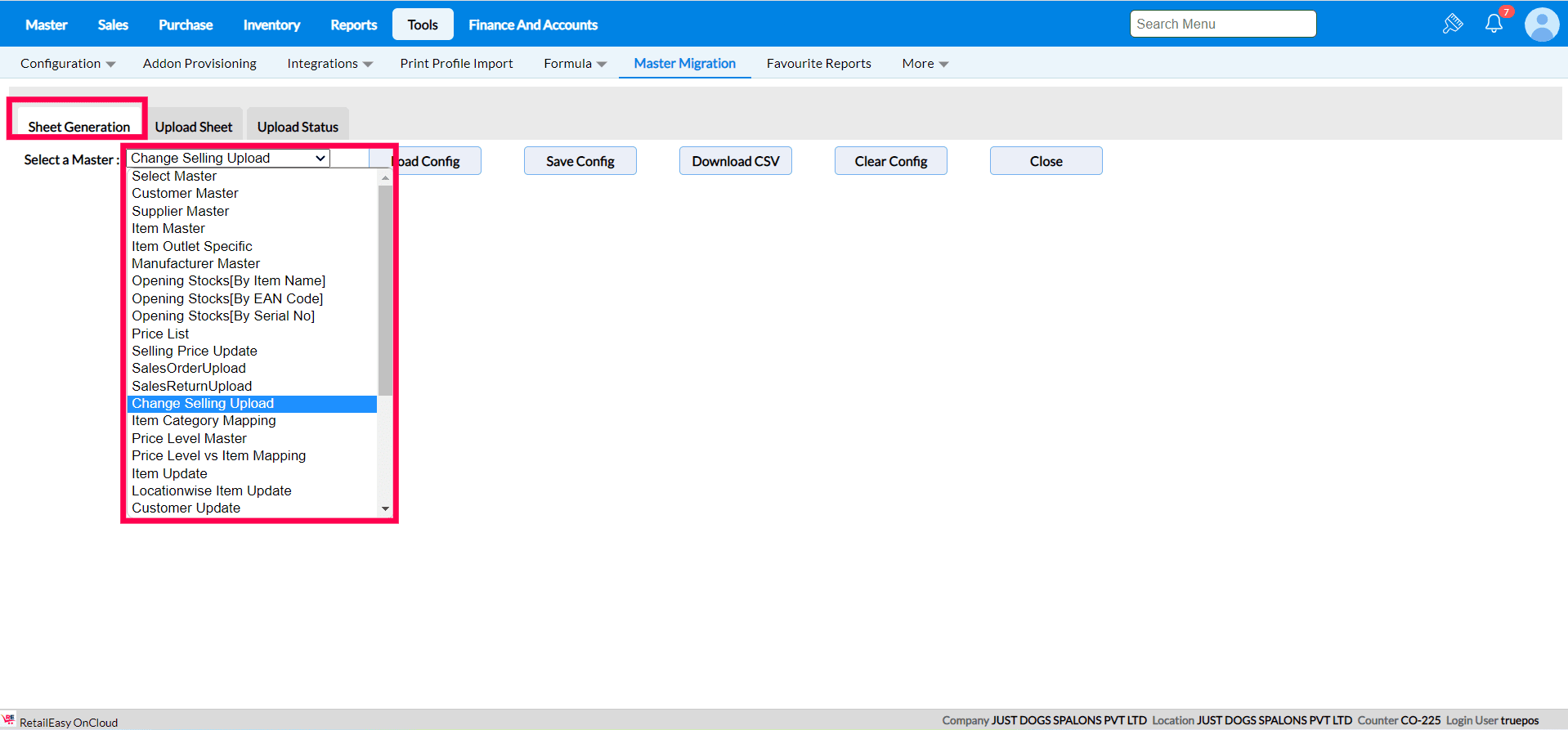Click the Download CSV button
The width and height of the screenshot is (1568, 730).
[x=736, y=161]
